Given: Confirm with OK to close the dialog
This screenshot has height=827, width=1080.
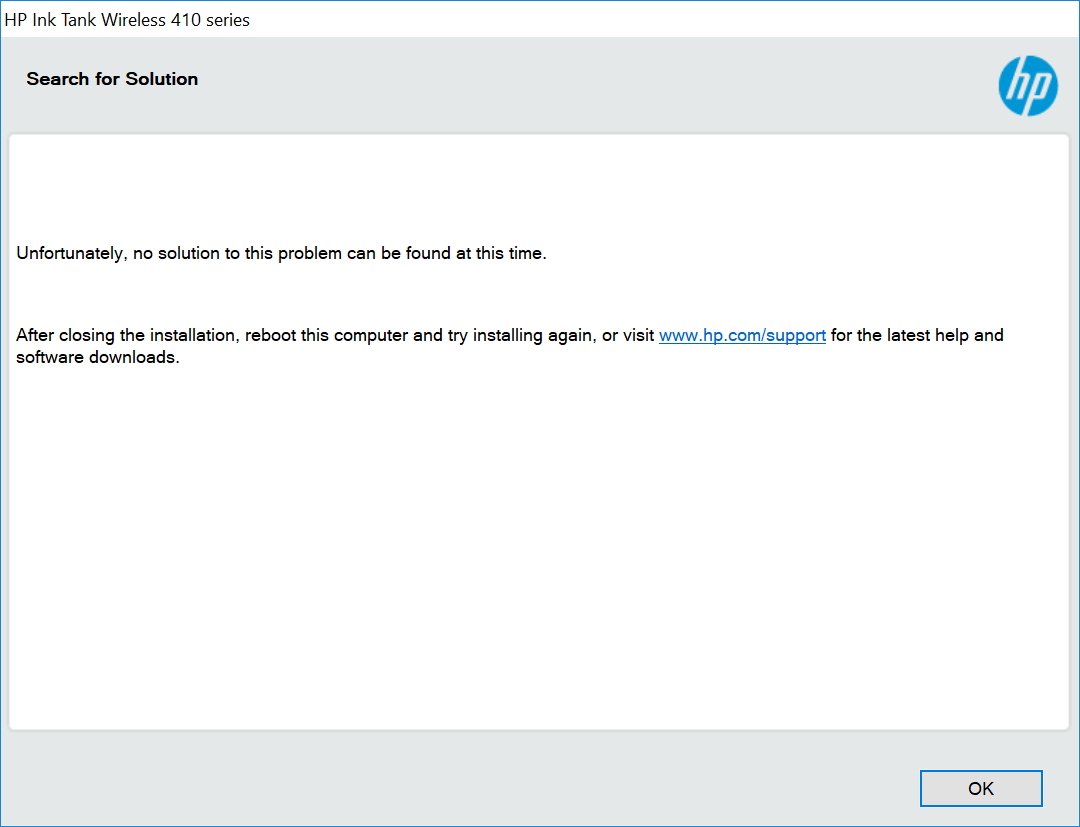Looking at the screenshot, I should (981, 788).
